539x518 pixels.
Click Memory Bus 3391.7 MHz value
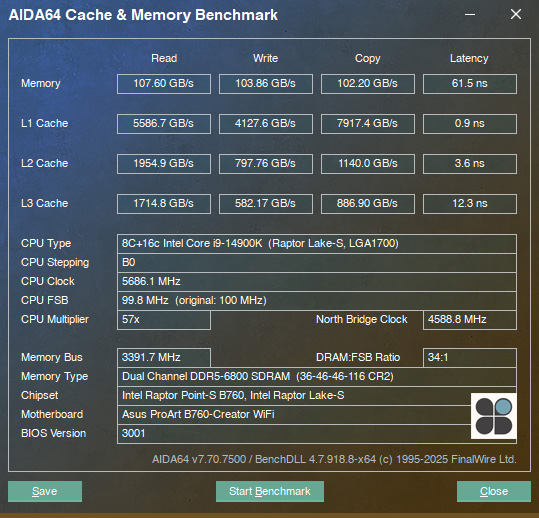point(164,358)
